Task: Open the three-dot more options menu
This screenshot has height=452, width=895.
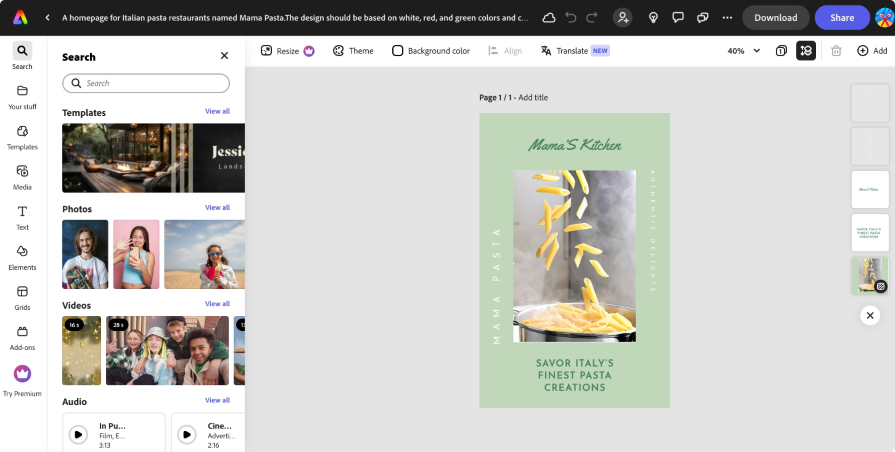Action: point(726,18)
